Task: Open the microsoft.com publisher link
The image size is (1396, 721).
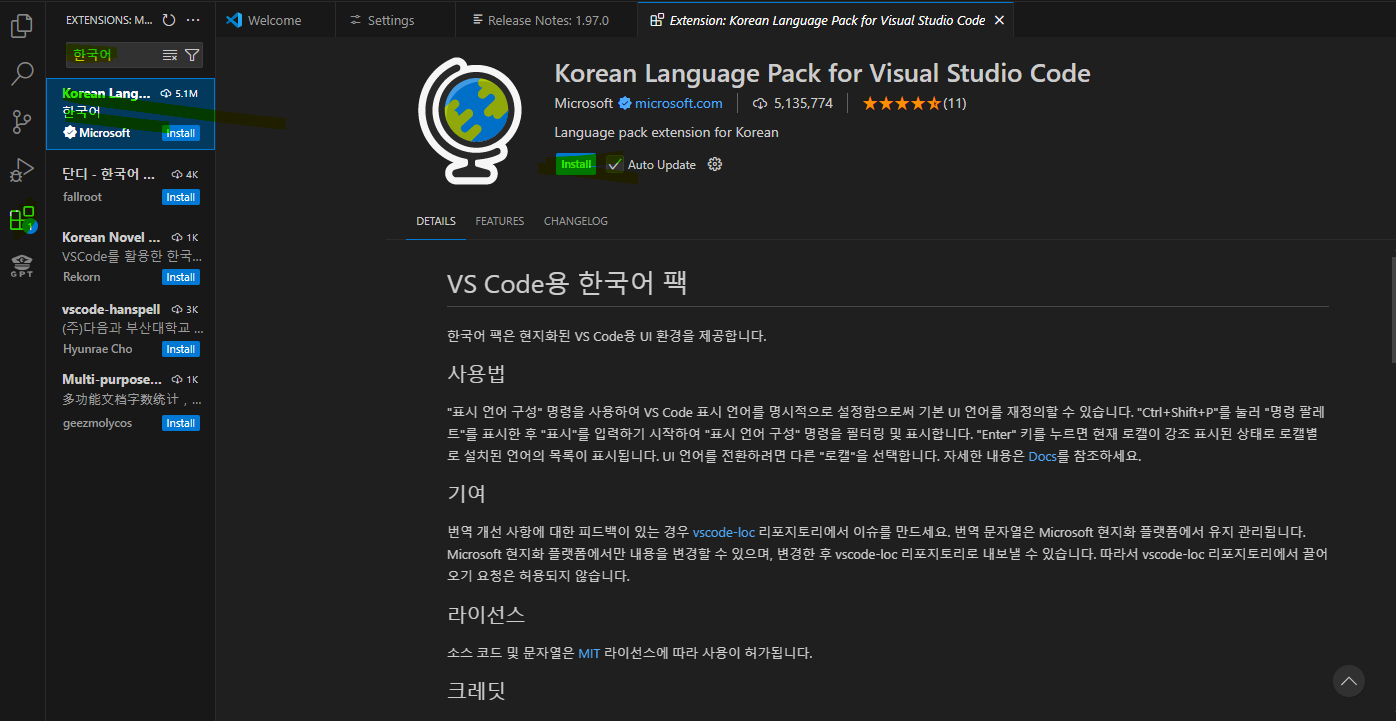Action: 678,103
